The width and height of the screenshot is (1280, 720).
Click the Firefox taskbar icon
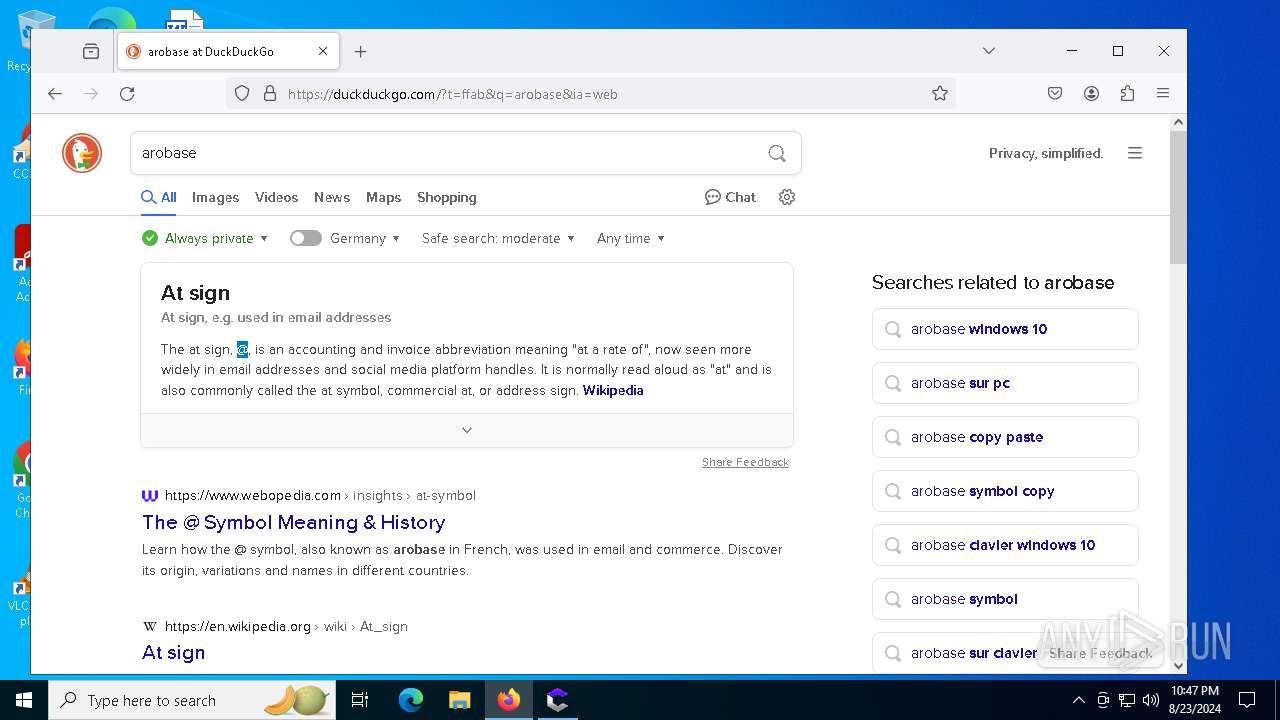coord(509,700)
